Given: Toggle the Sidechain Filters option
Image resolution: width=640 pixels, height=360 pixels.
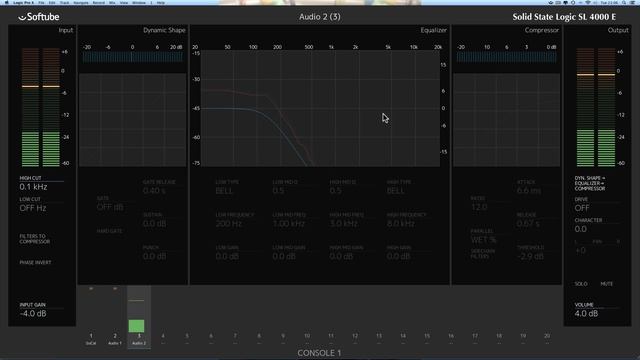Looking at the screenshot, I should (482, 254).
